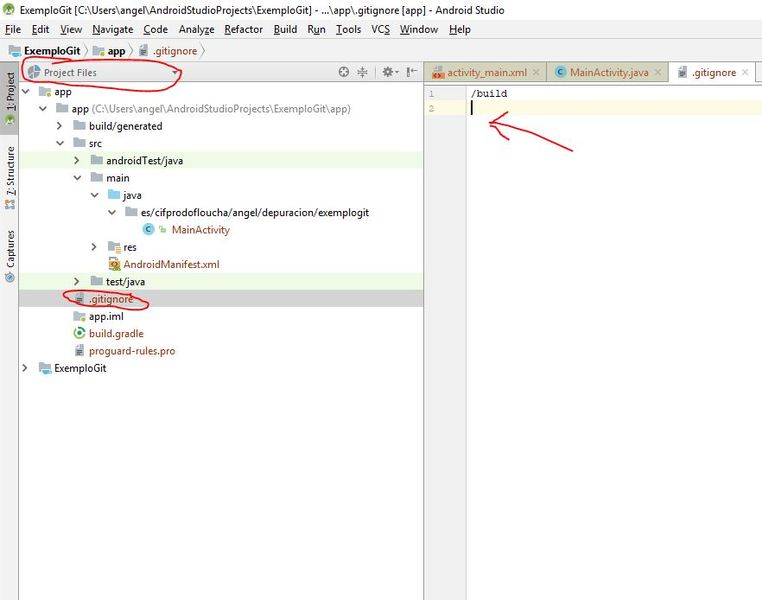Click the AndroidManifest.xml file icon

tap(114, 264)
